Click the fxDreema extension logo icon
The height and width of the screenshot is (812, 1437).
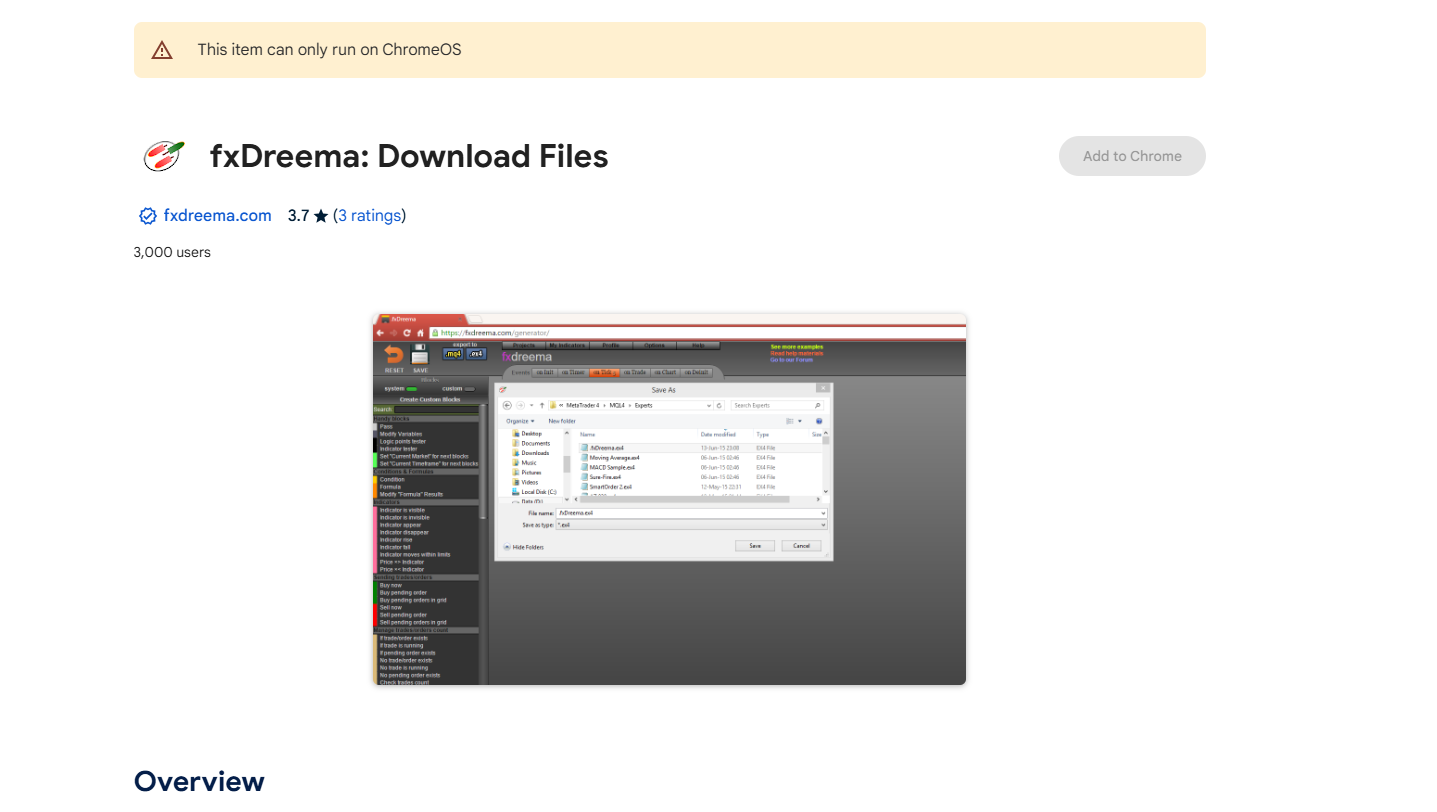click(x=163, y=156)
